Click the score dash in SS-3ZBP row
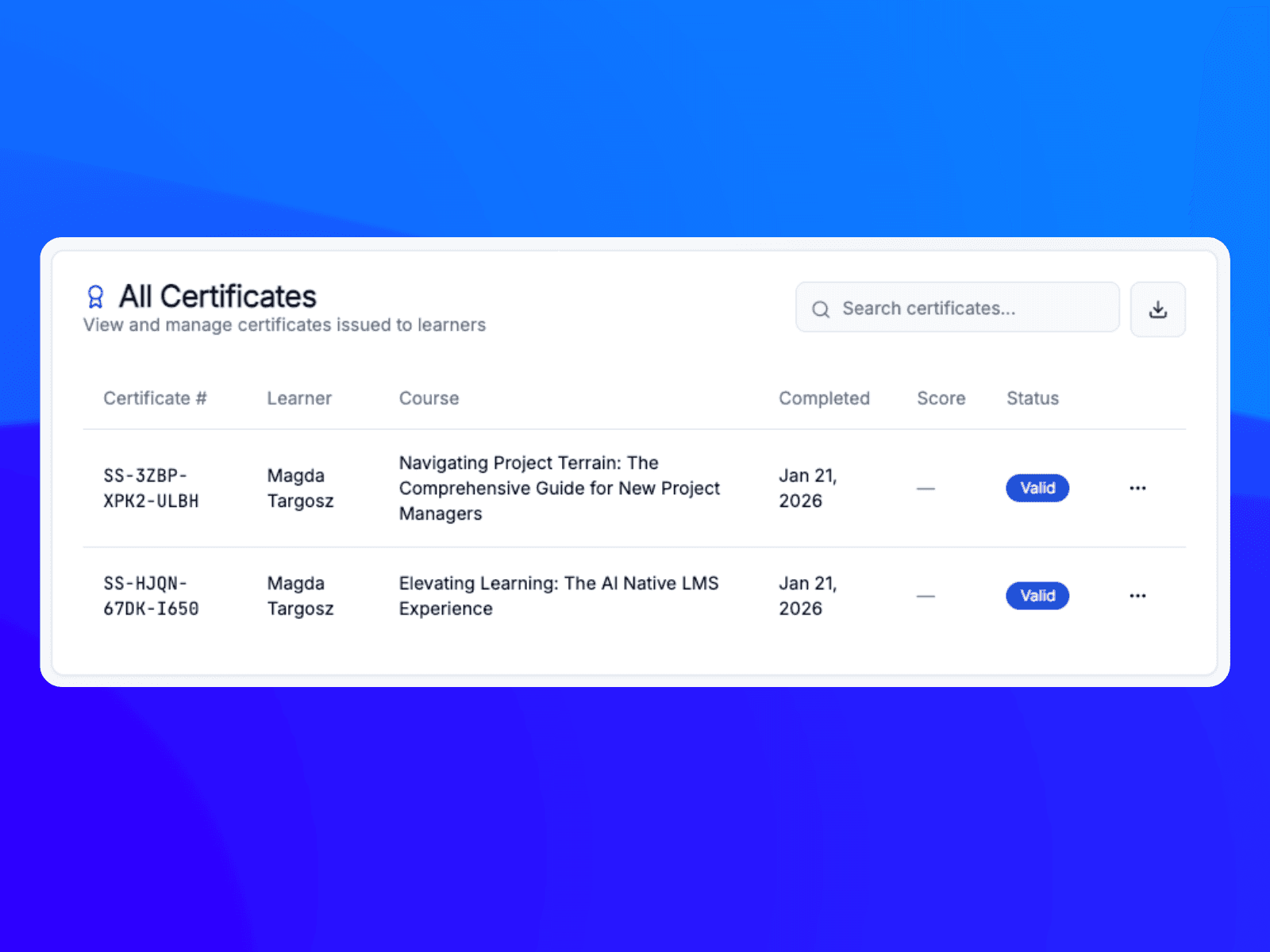Viewport: 1270px width, 952px height. (926, 489)
